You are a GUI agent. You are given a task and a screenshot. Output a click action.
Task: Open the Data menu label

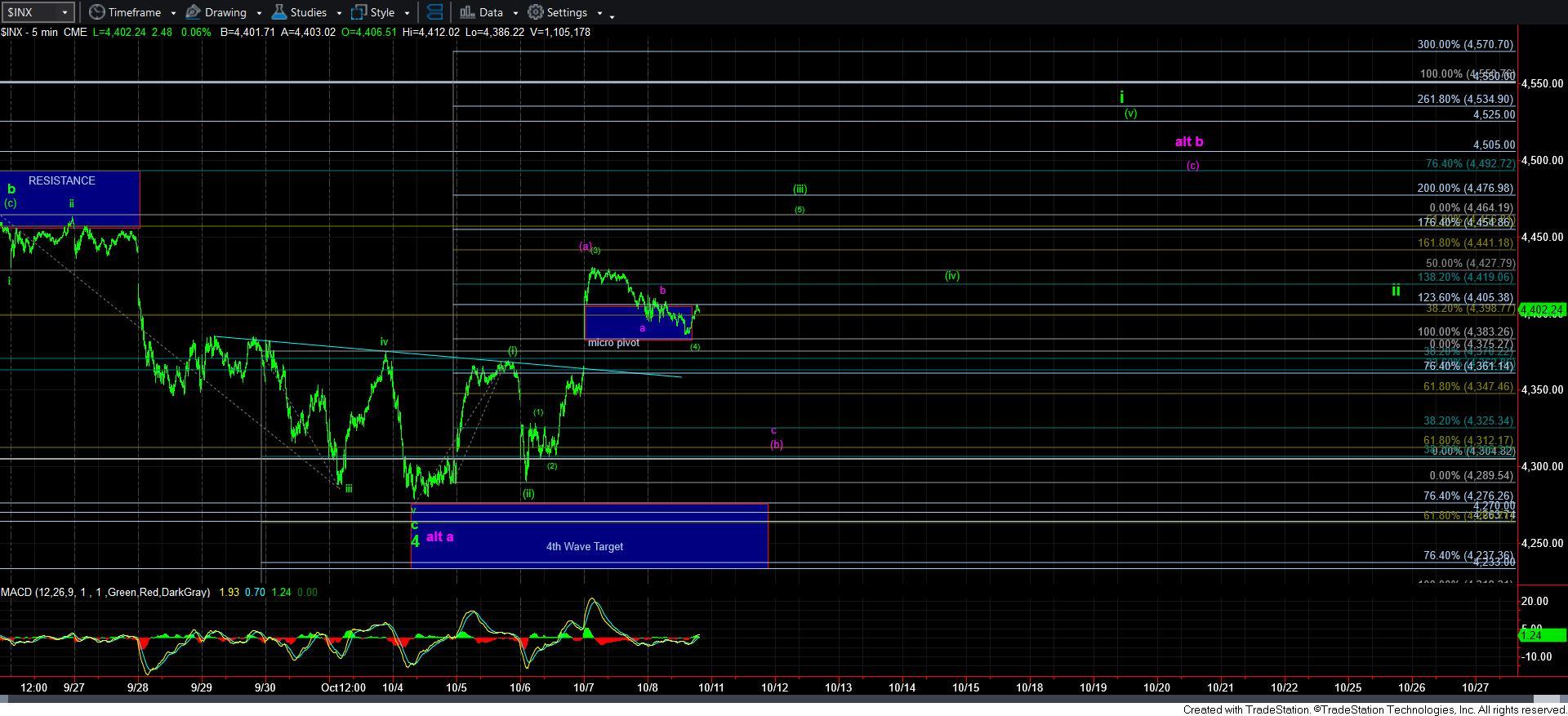(491, 12)
